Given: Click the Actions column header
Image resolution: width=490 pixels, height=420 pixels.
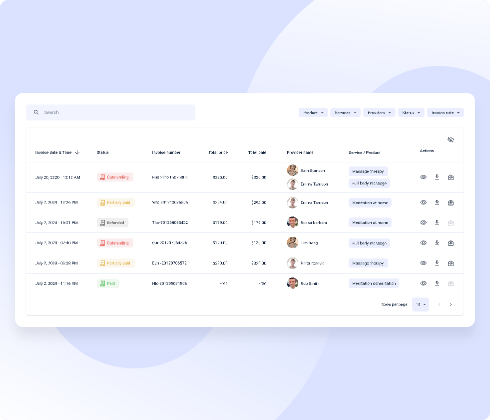Looking at the screenshot, I should point(427,151).
